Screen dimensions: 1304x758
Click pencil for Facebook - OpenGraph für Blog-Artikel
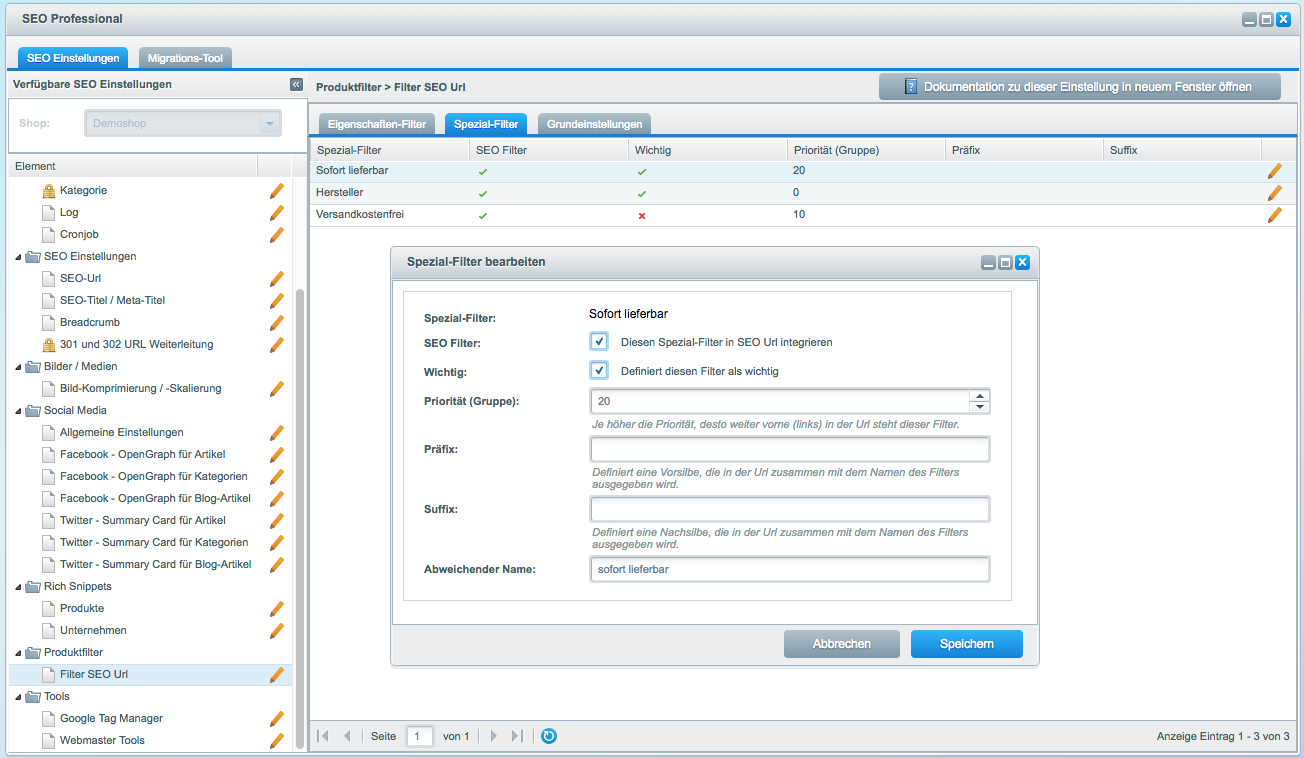coord(277,498)
